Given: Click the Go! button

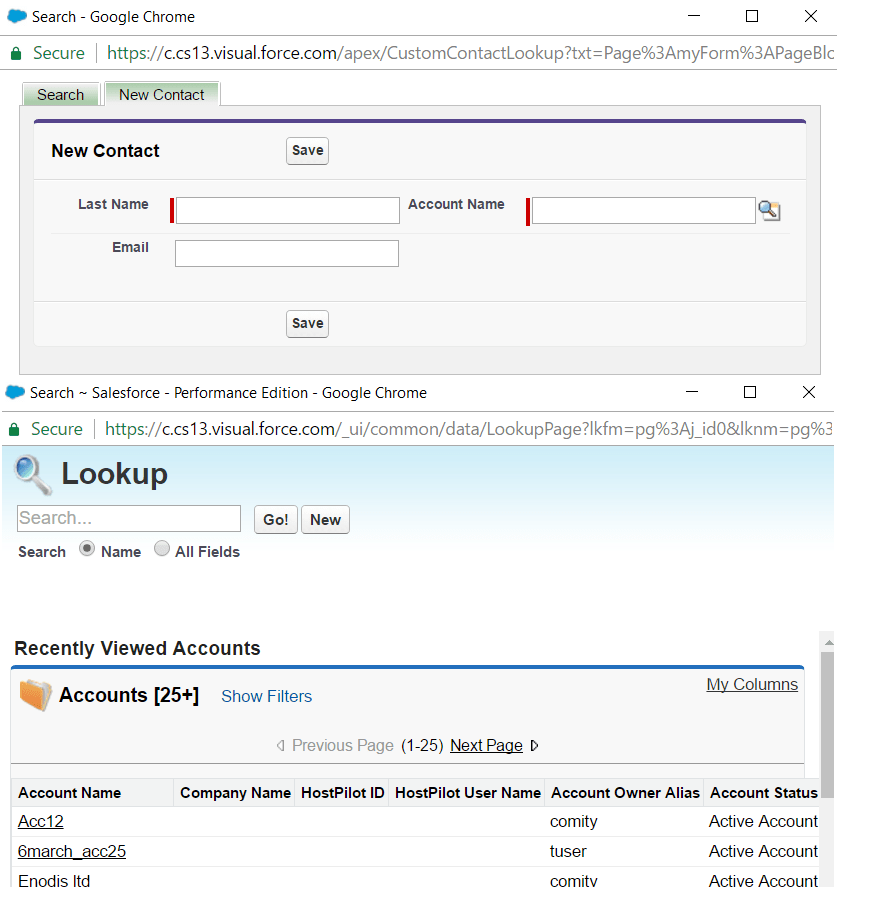Looking at the screenshot, I should pos(275,519).
